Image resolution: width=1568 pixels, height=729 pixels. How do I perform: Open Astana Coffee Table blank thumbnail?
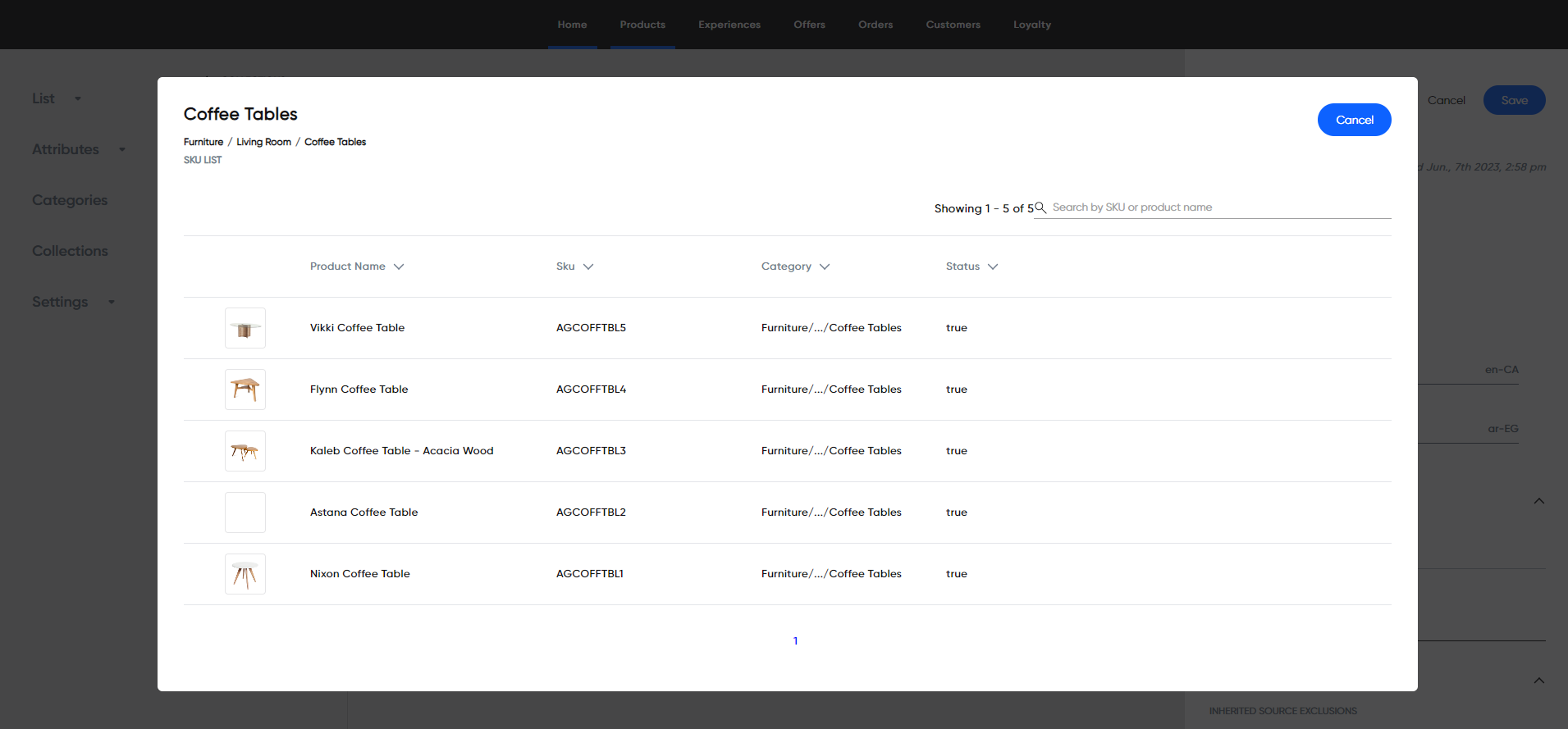pos(245,513)
